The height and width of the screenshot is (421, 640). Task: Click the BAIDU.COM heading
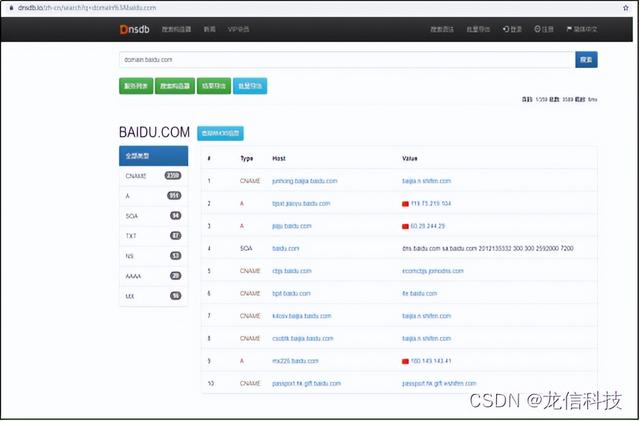[154, 132]
